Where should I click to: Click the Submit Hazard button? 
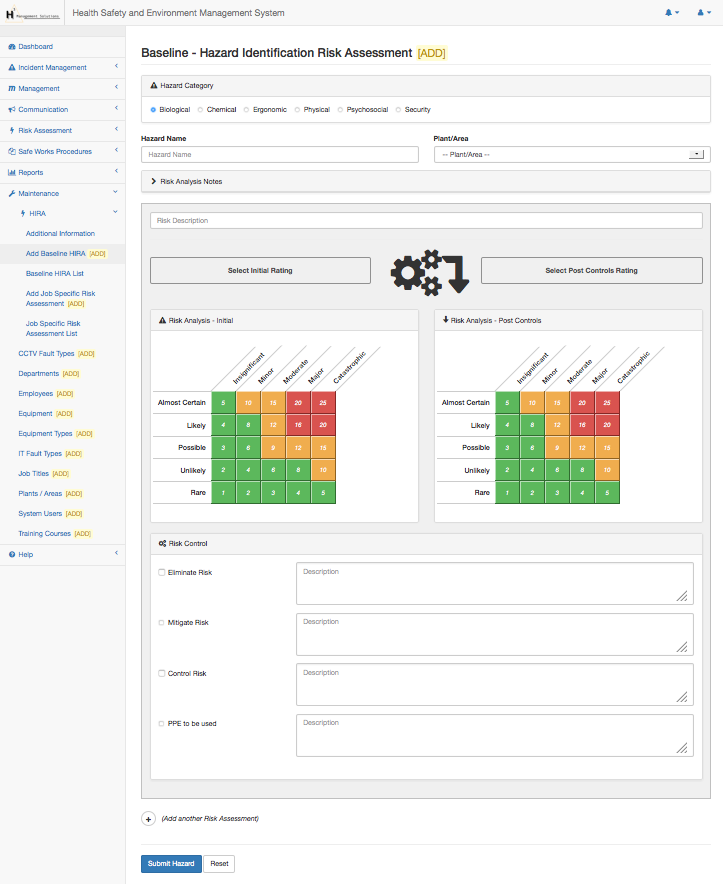coord(171,863)
